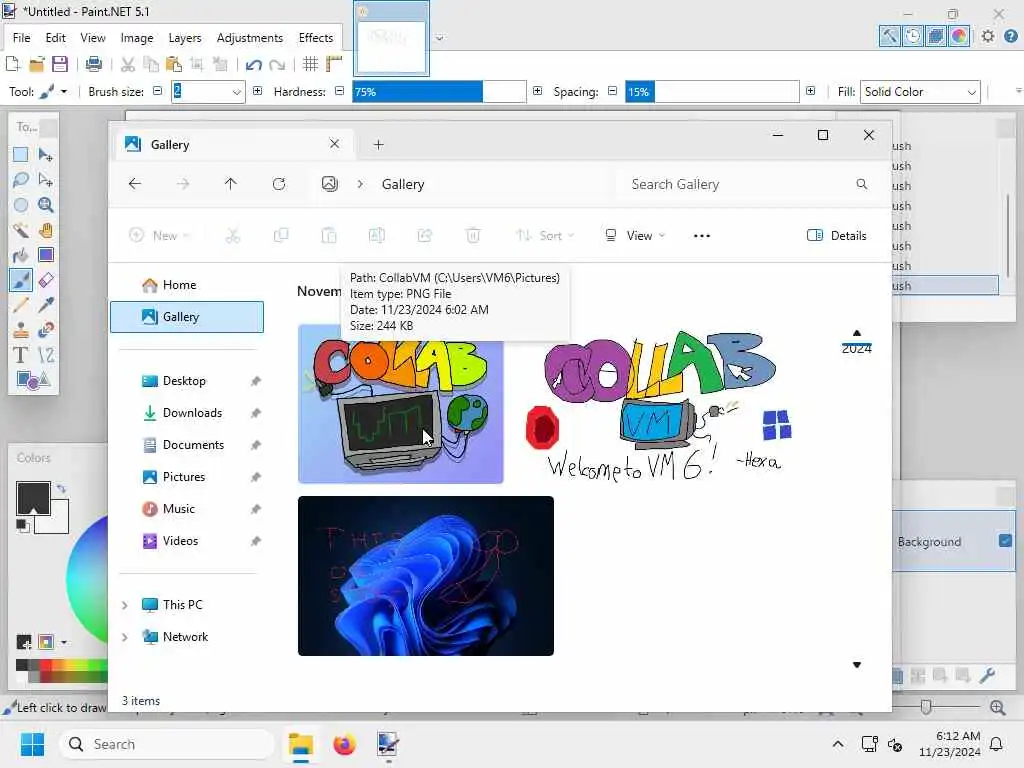This screenshot has height=768, width=1024.
Task: Pick the Lasso Select tool
Action: pos(20,180)
